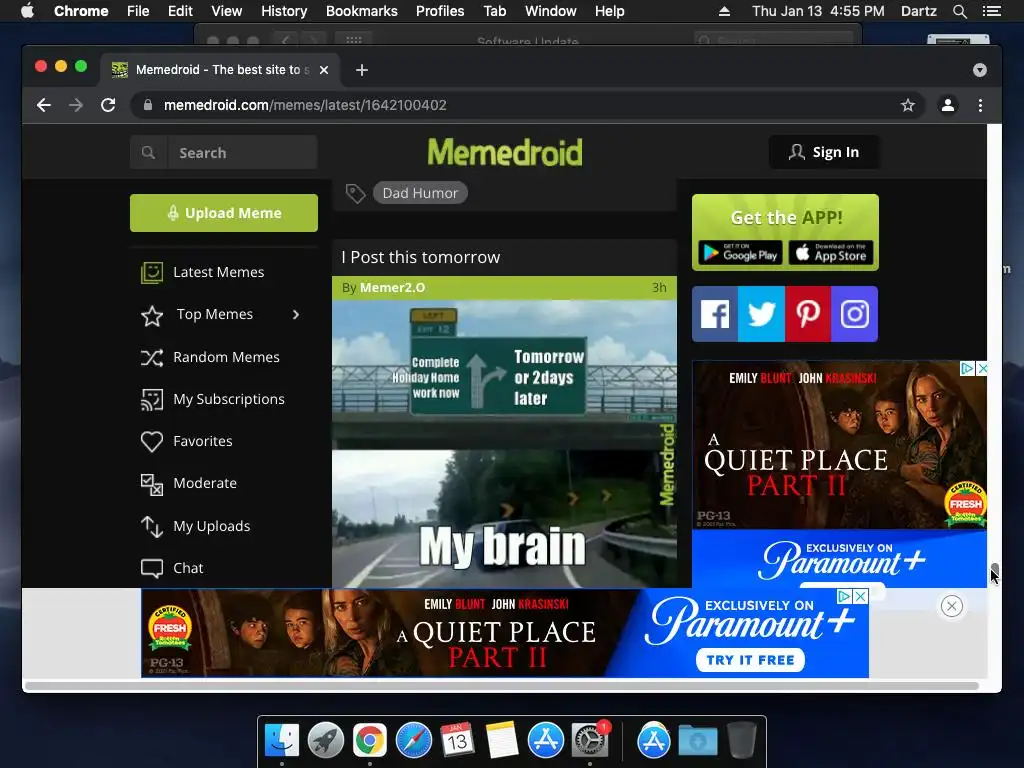Click the Upload Meme button

pos(224,213)
